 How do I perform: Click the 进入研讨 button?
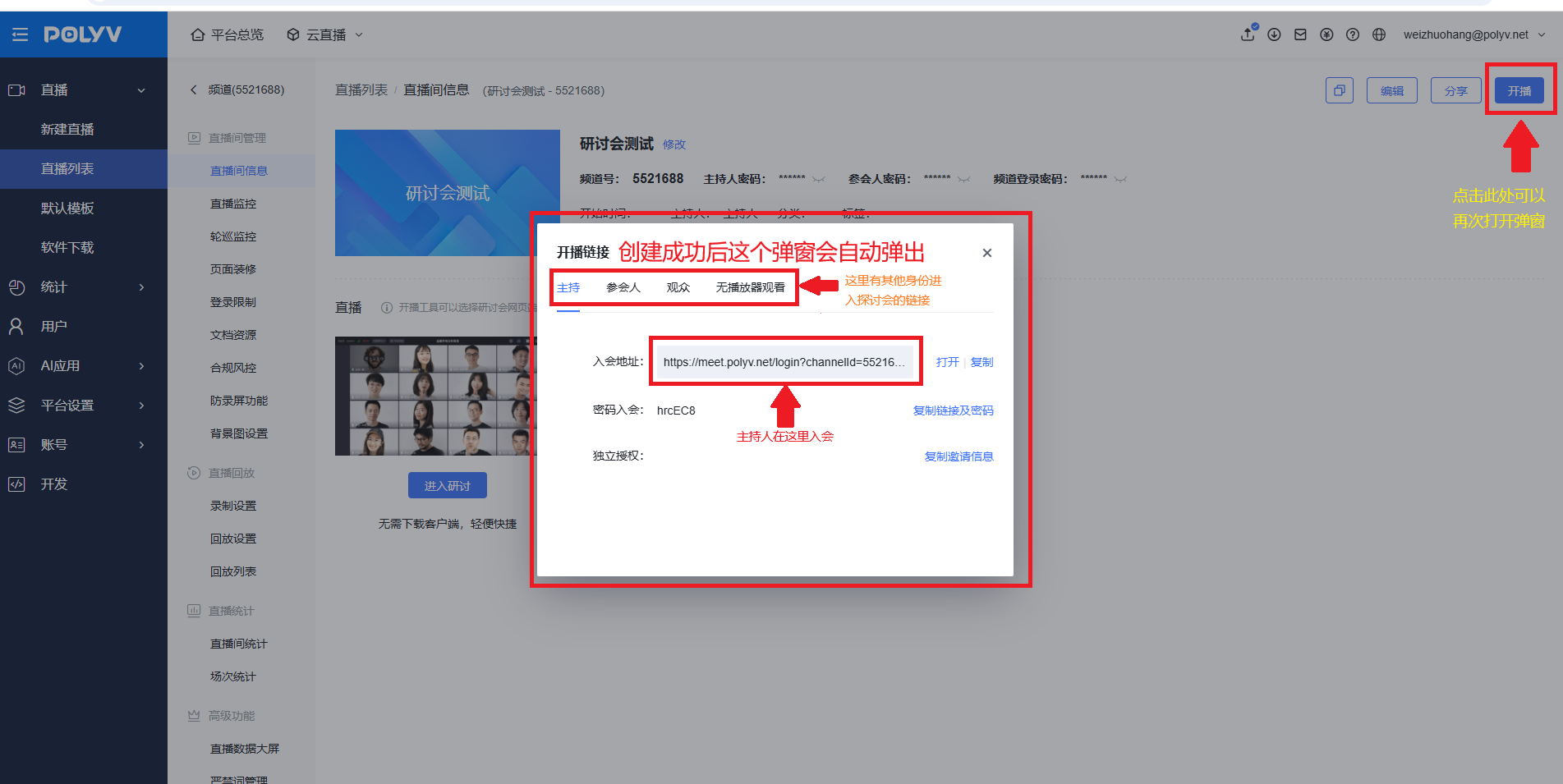pyautogui.click(x=448, y=485)
